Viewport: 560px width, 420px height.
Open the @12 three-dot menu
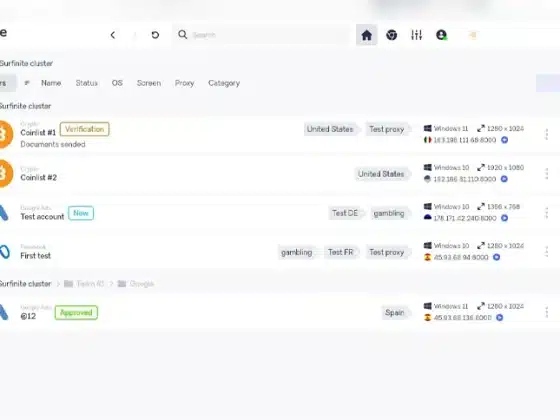coord(546,312)
